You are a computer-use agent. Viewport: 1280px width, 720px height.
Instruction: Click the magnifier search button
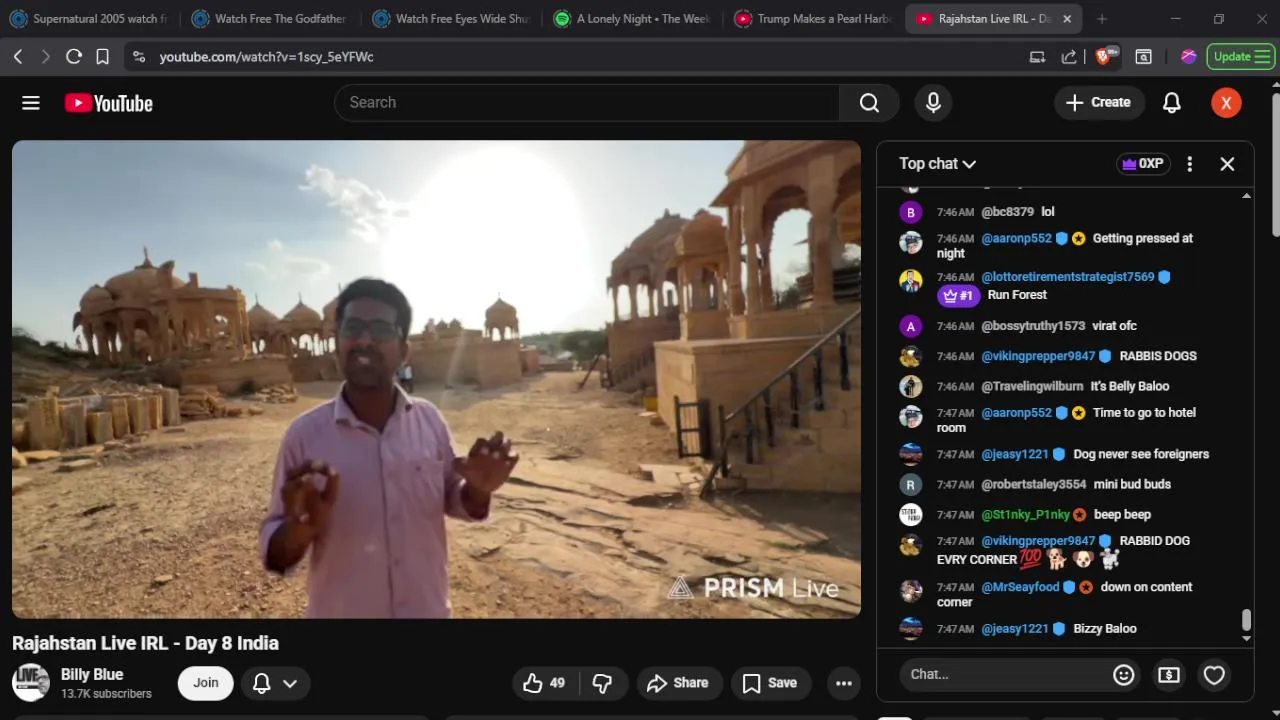(x=869, y=103)
